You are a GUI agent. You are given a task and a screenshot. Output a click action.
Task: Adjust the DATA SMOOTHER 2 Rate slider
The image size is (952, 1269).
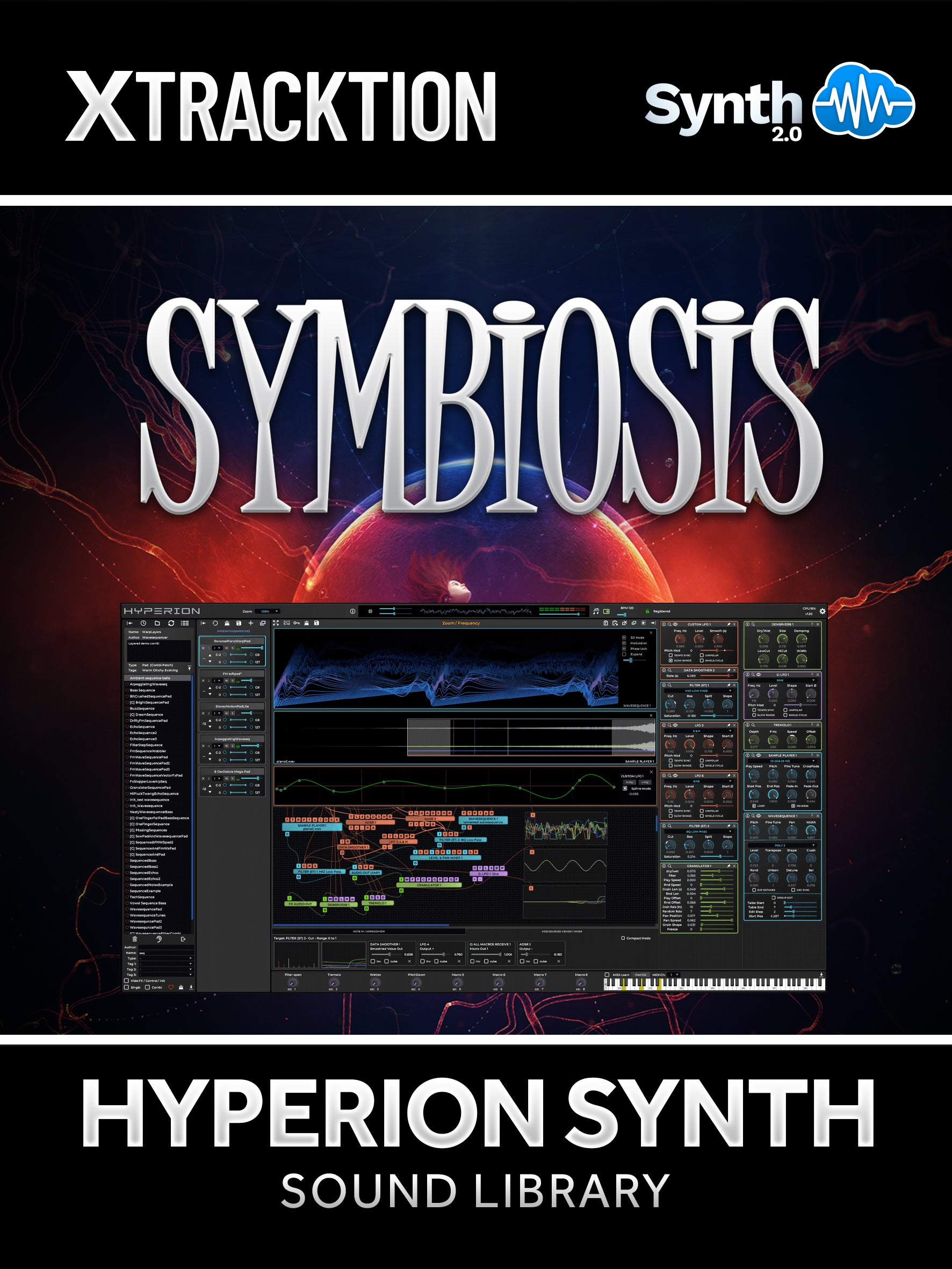pyautogui.click(x=717, y=676)
